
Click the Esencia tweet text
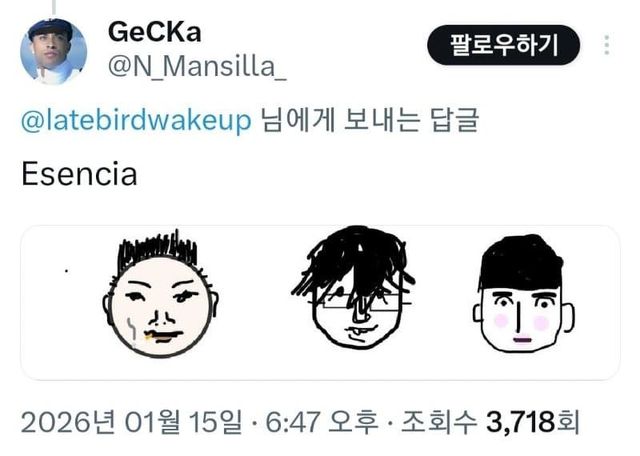(x=79, y=174)
